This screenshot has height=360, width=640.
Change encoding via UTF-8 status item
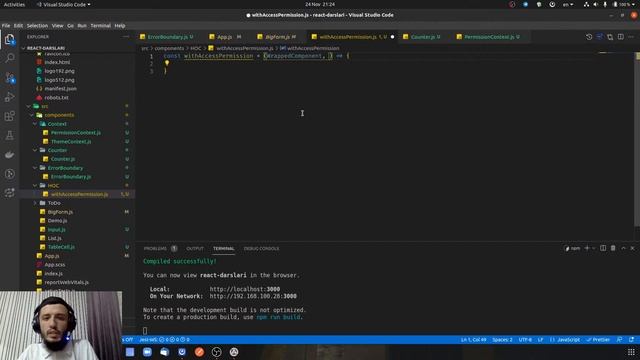[525, 340]
